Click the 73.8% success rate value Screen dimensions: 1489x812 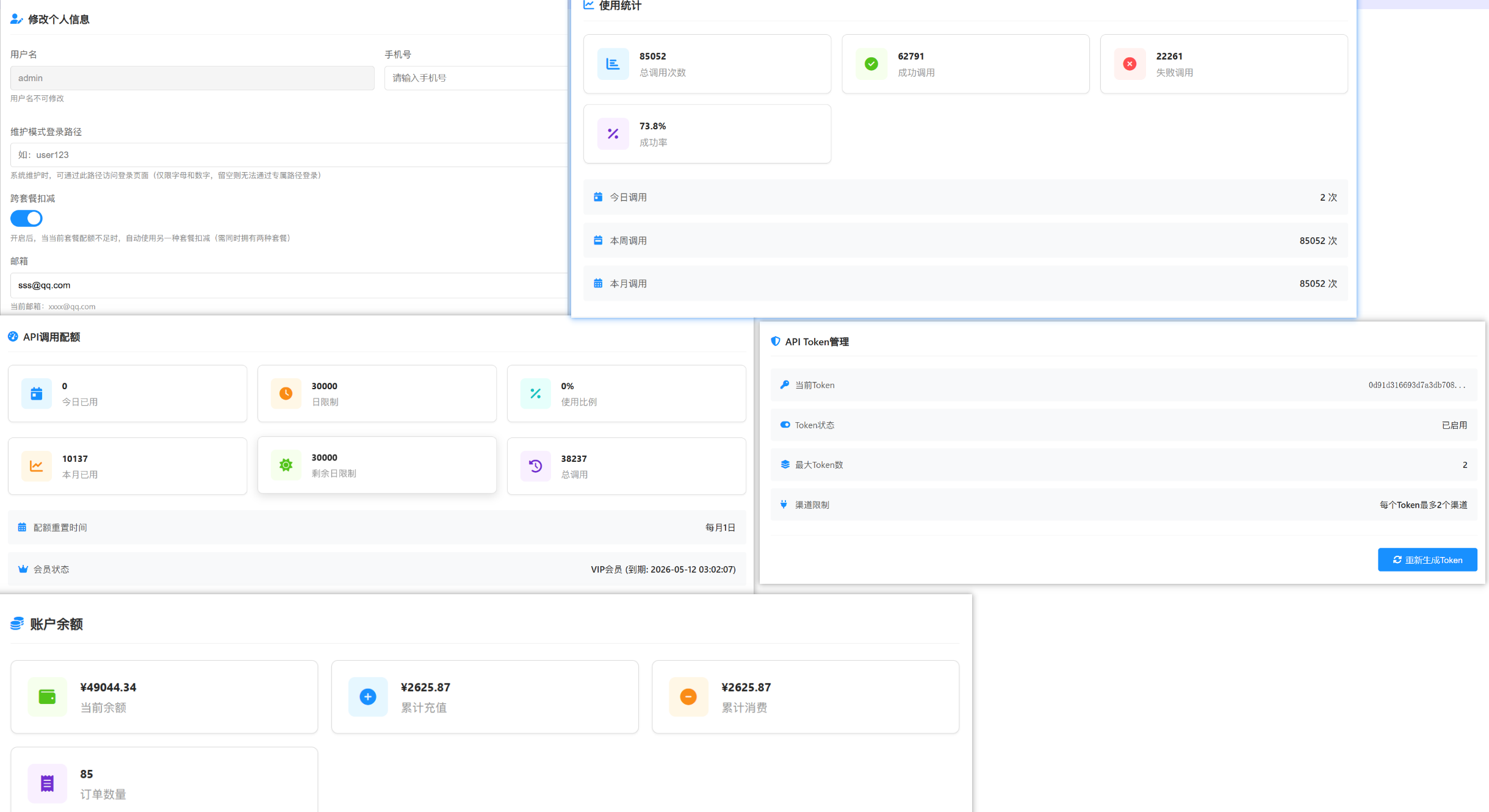click(652, 126)
